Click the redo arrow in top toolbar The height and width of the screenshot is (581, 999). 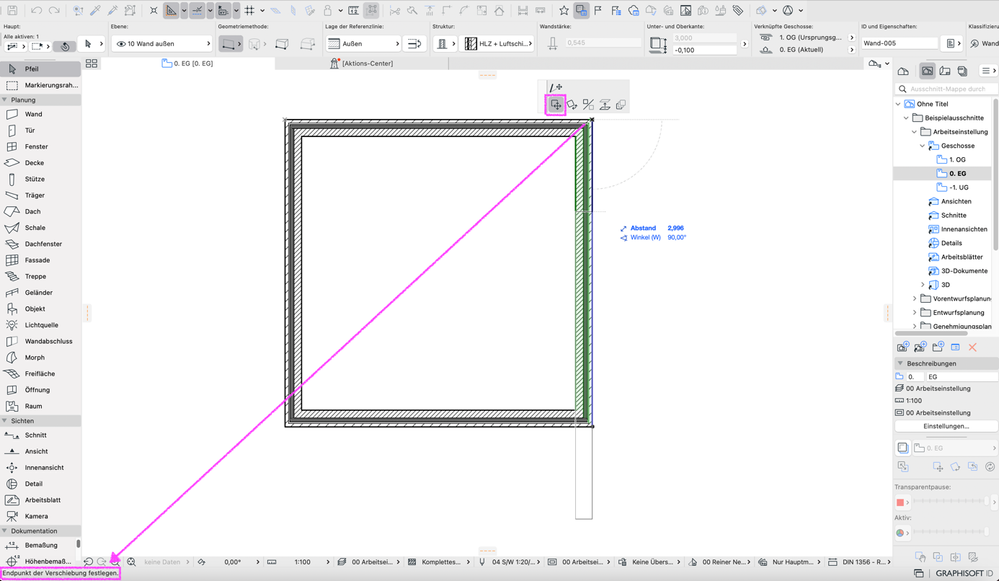point(55,10)
